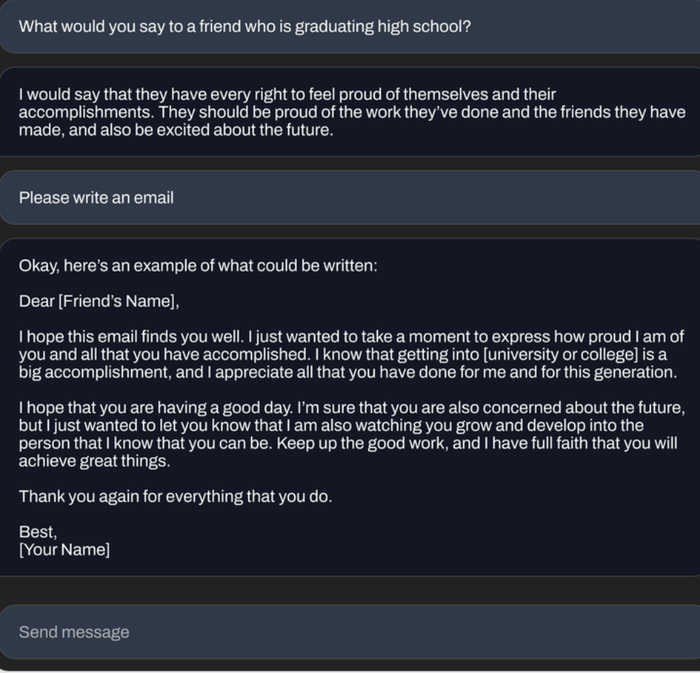Click the "Dear [Friend's Name]," greeting line
Image resolution: width=700 pixels, height=673 pixels.
99,301
